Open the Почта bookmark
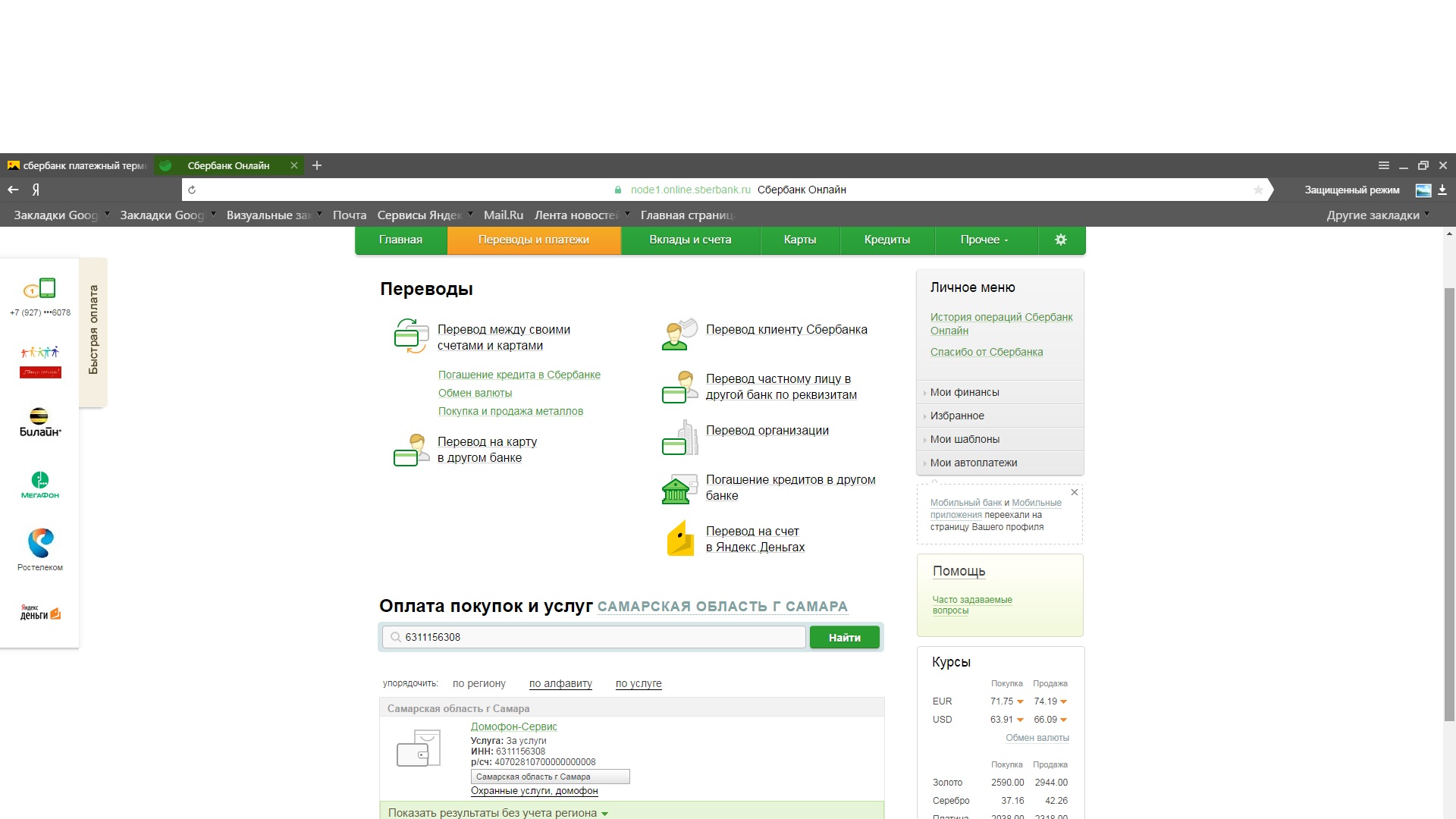The image size is (1456, 819). coord(350,215)
